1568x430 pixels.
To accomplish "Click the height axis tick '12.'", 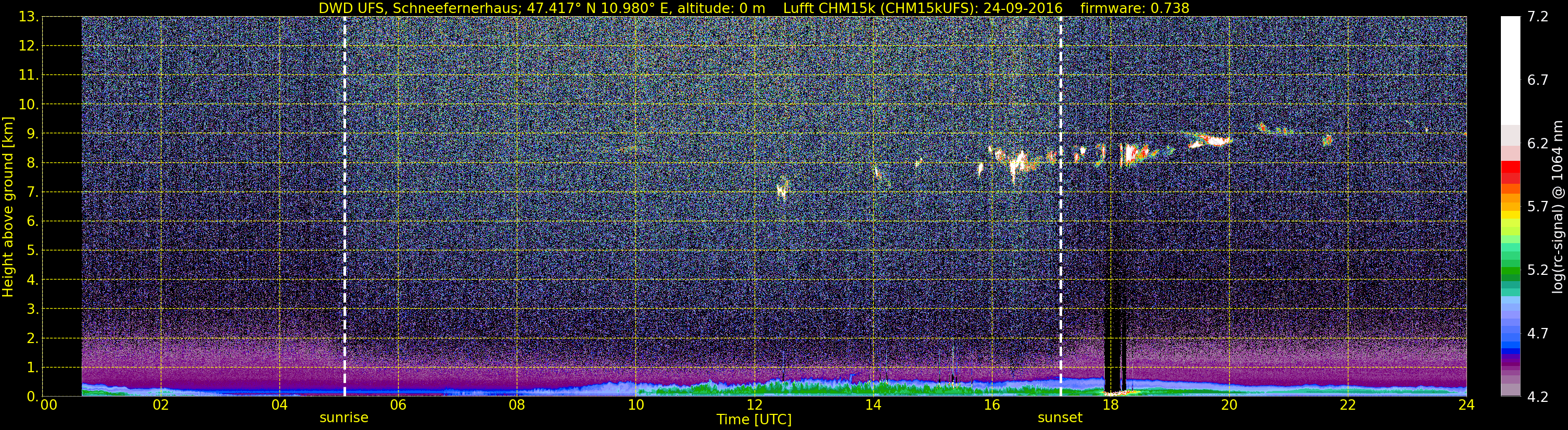I will pos(28,46).
